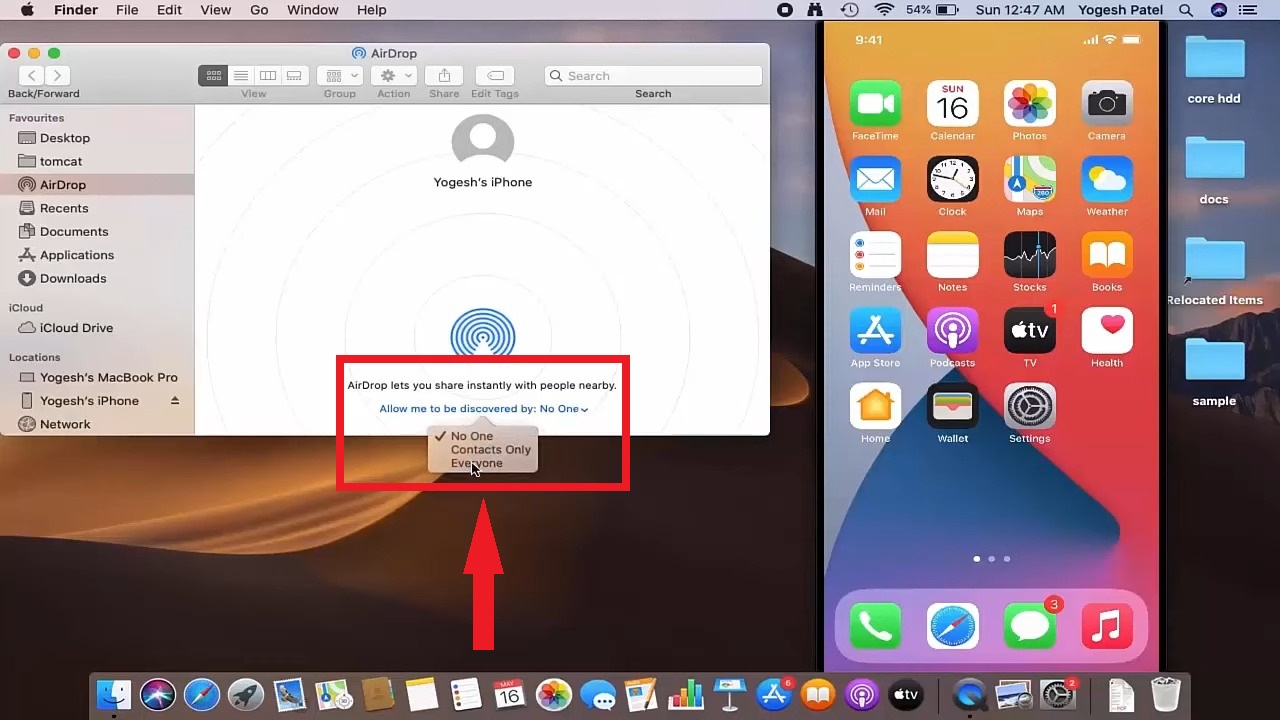
Task: Open the Camera app on the iPhone
Action: [x=1107, y=104]
